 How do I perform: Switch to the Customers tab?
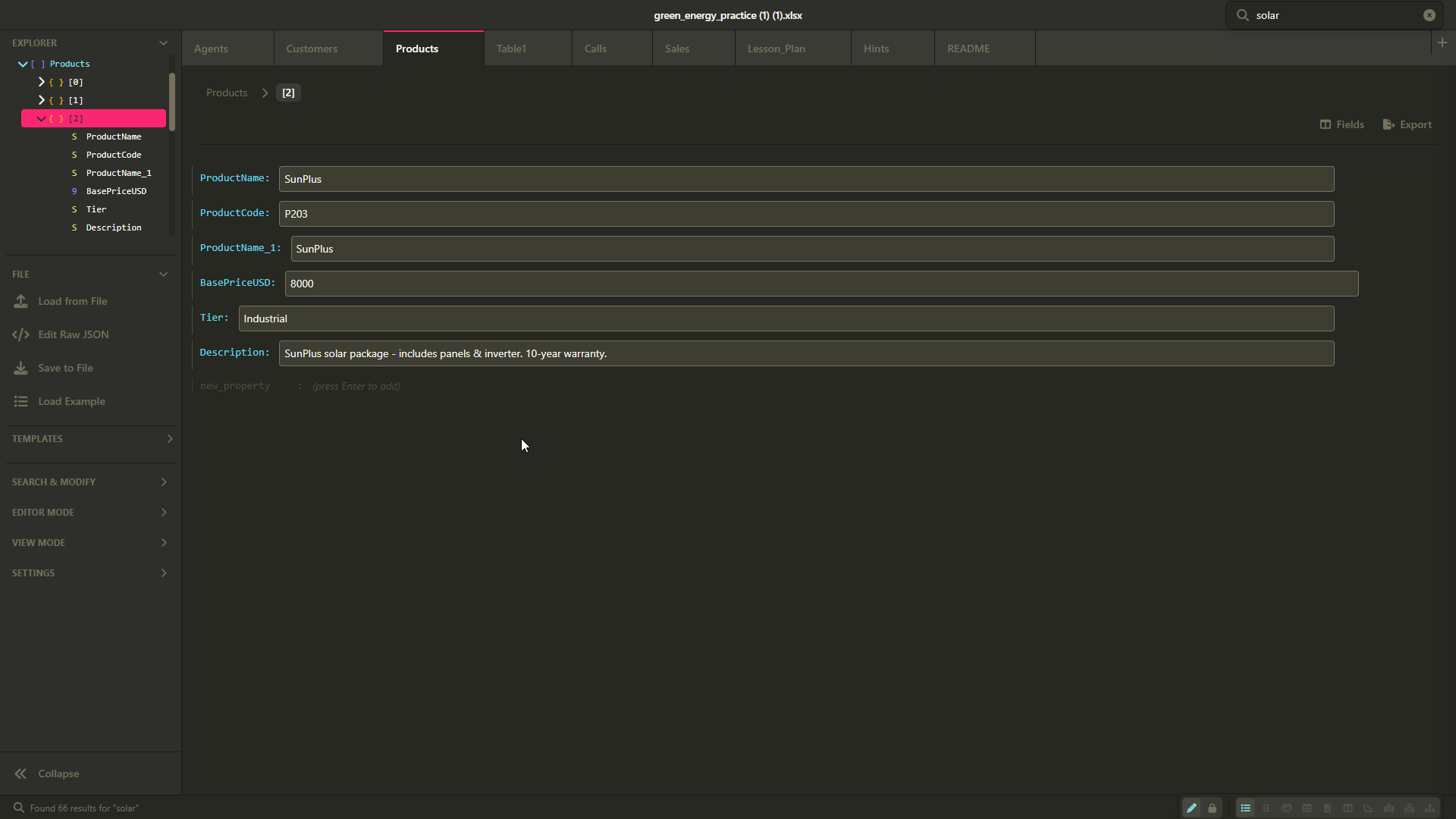311,48
